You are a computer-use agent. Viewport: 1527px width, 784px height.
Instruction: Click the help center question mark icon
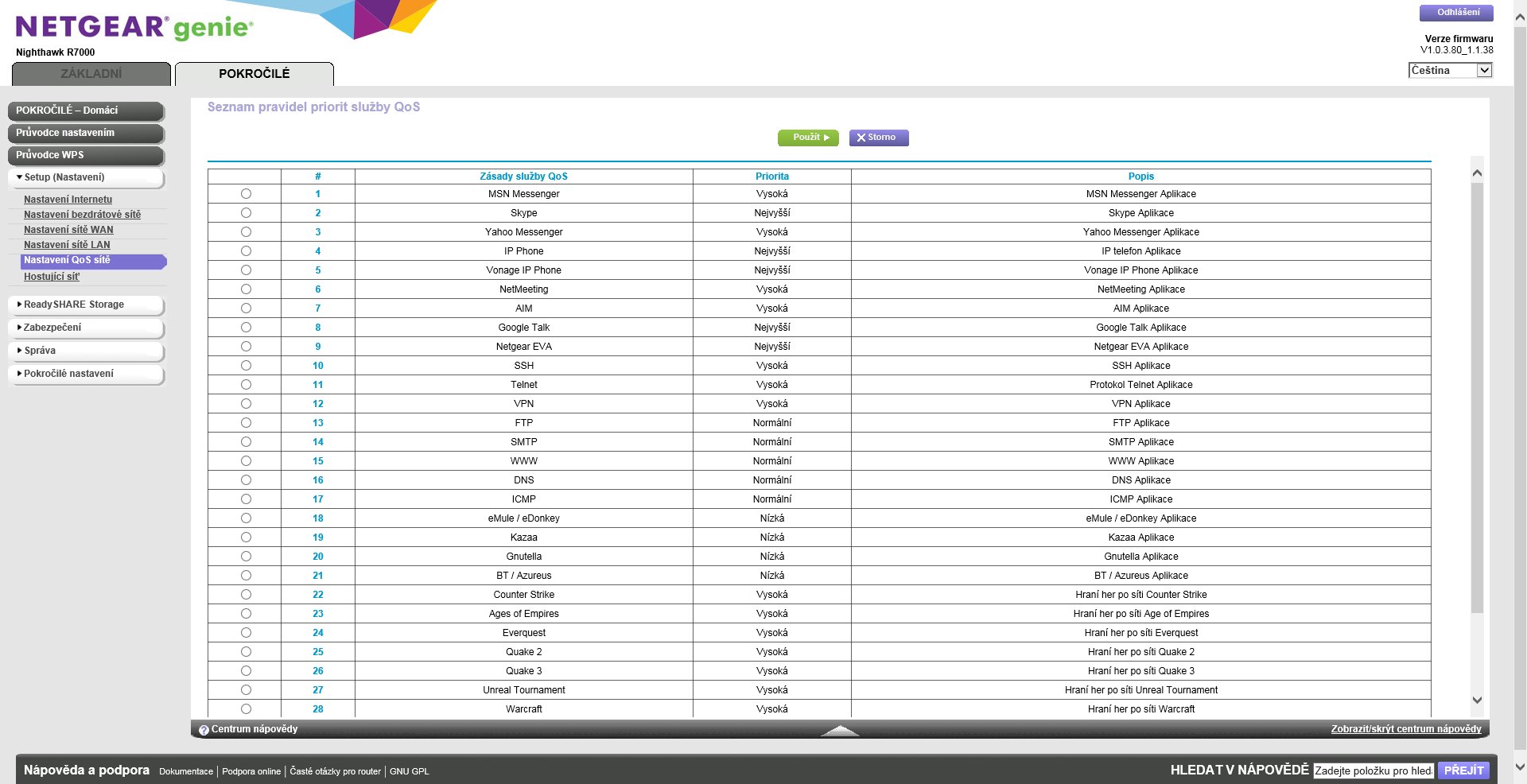coord(204,730)
